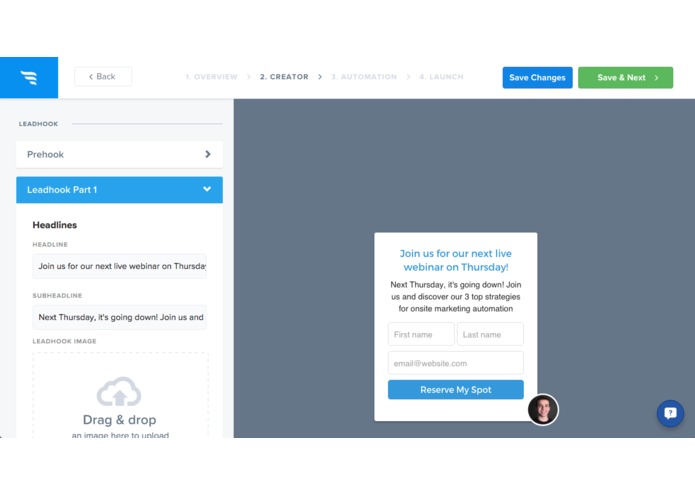Select the 2. Creator step
Viewport: 695px width, 494px height.
pyautogui.click(x=284, y=77)
